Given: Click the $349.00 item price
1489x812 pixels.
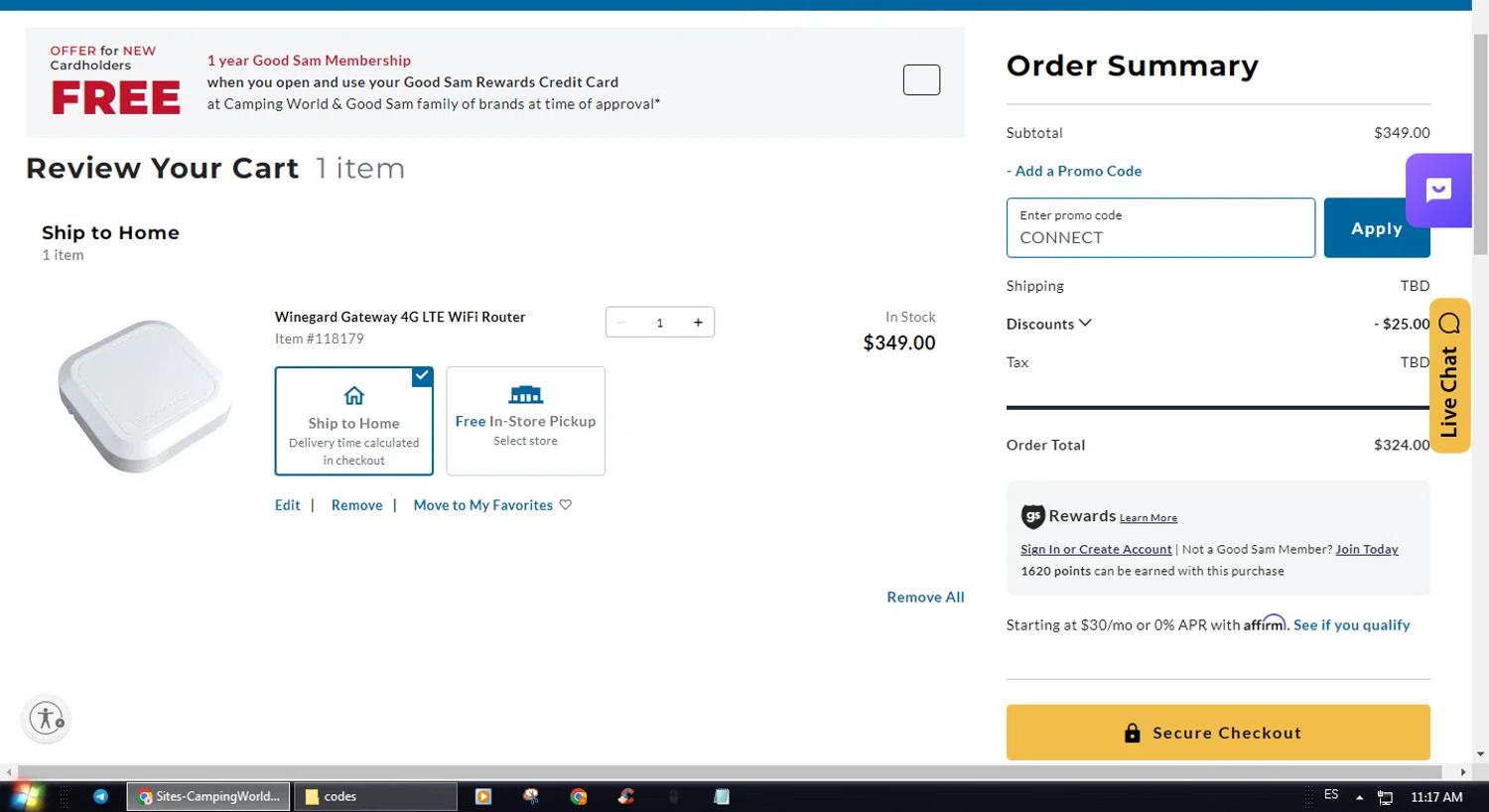Looking at the screenshot, I should 898,342.
